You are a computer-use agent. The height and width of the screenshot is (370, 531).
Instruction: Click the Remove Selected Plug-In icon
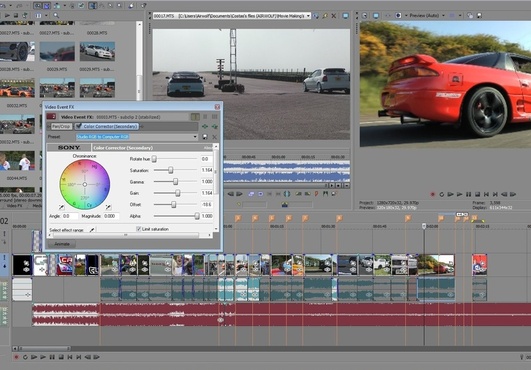point(214,126)
